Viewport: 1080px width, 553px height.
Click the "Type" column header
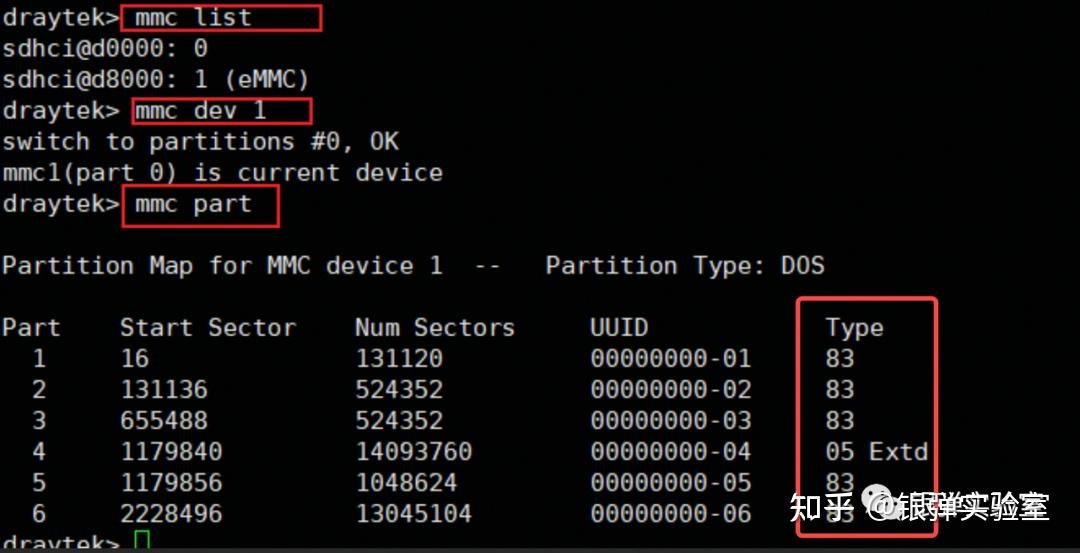854,328
